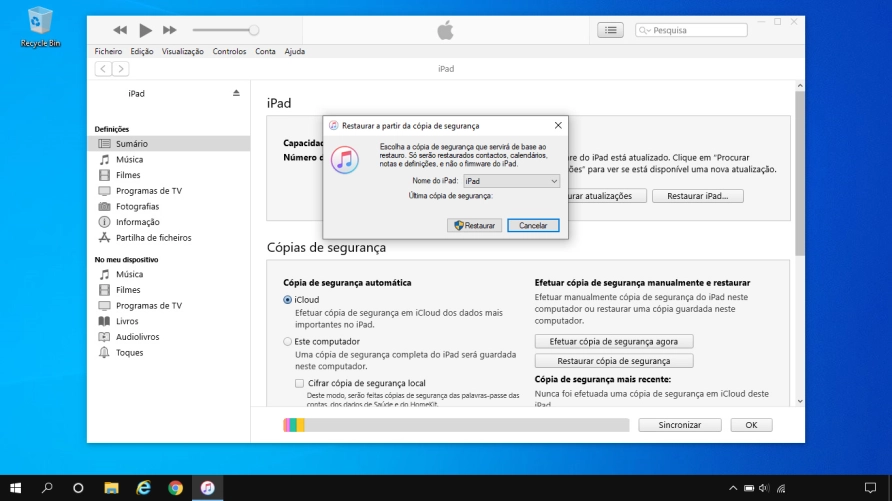This screenshot has width=892, height=501.
Task: Click the fast-forward next track icon
Action: [x=170, y=31]
